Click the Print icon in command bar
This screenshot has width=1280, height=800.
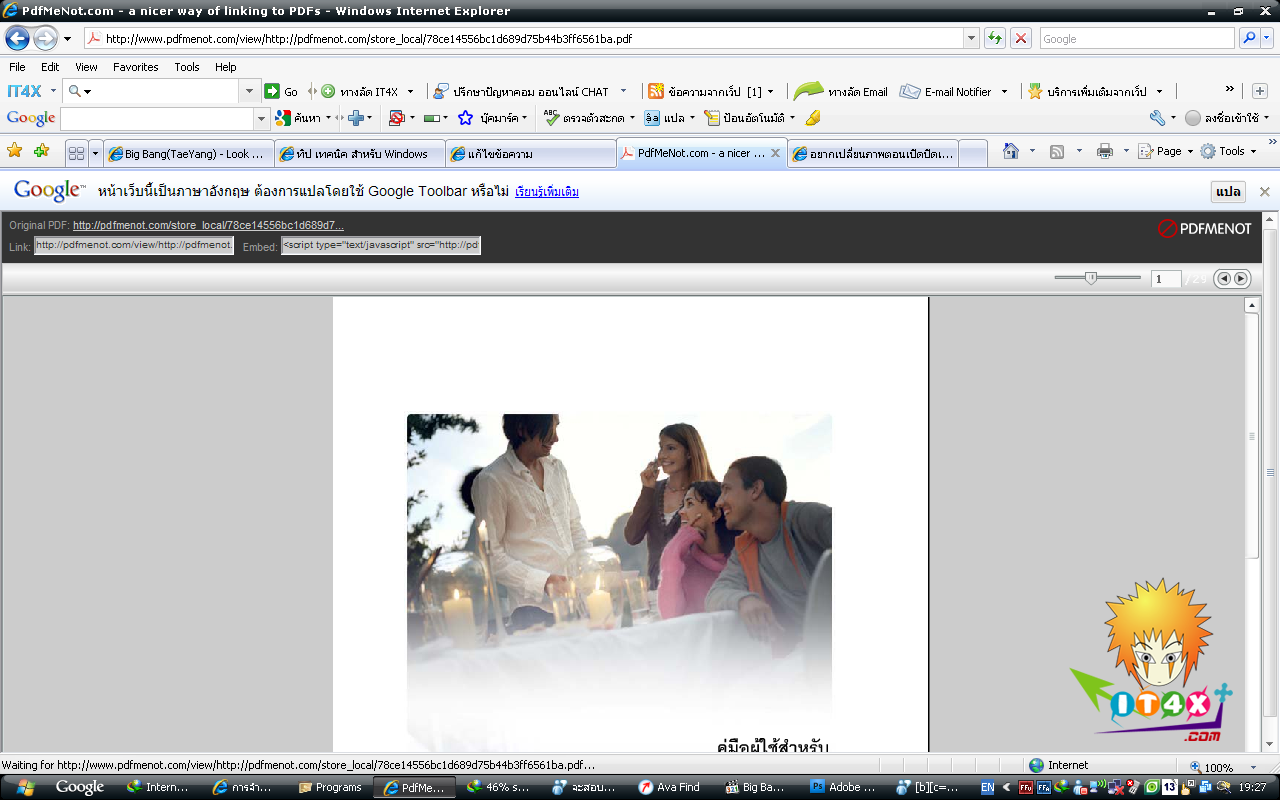pyautogui.click(x=1105, y=151)
